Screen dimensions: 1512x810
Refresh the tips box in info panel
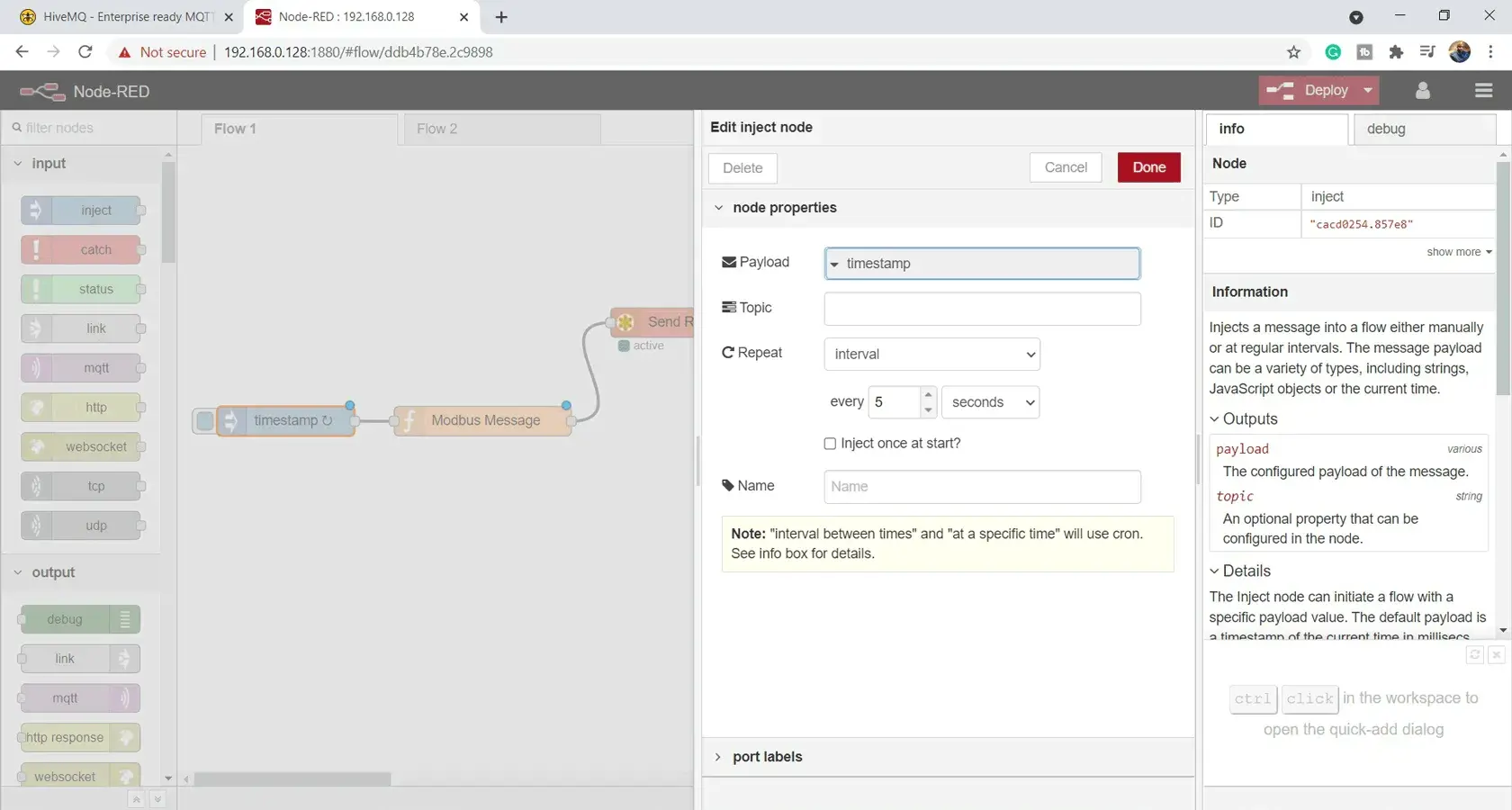[1474, 655]
